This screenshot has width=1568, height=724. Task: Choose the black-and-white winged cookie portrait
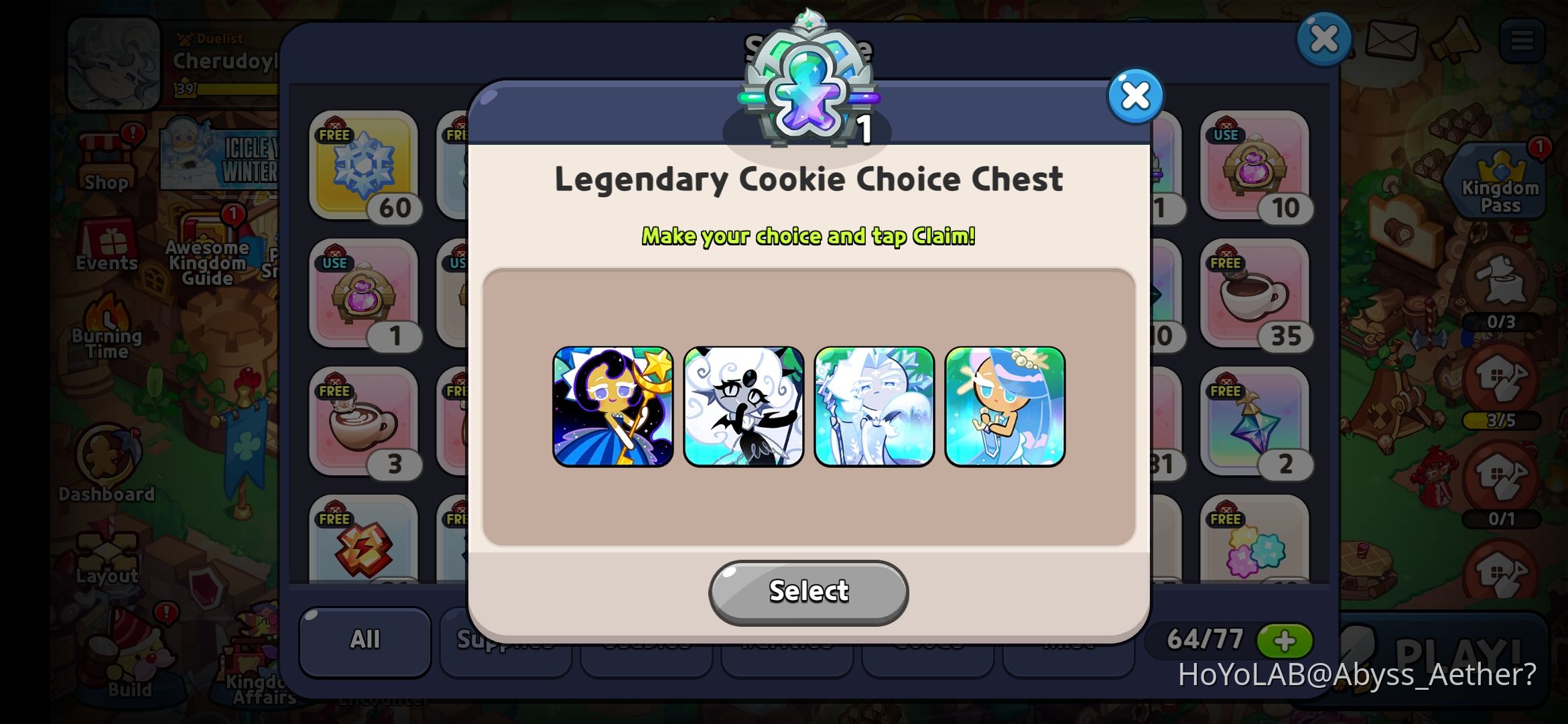pos(743,406)
